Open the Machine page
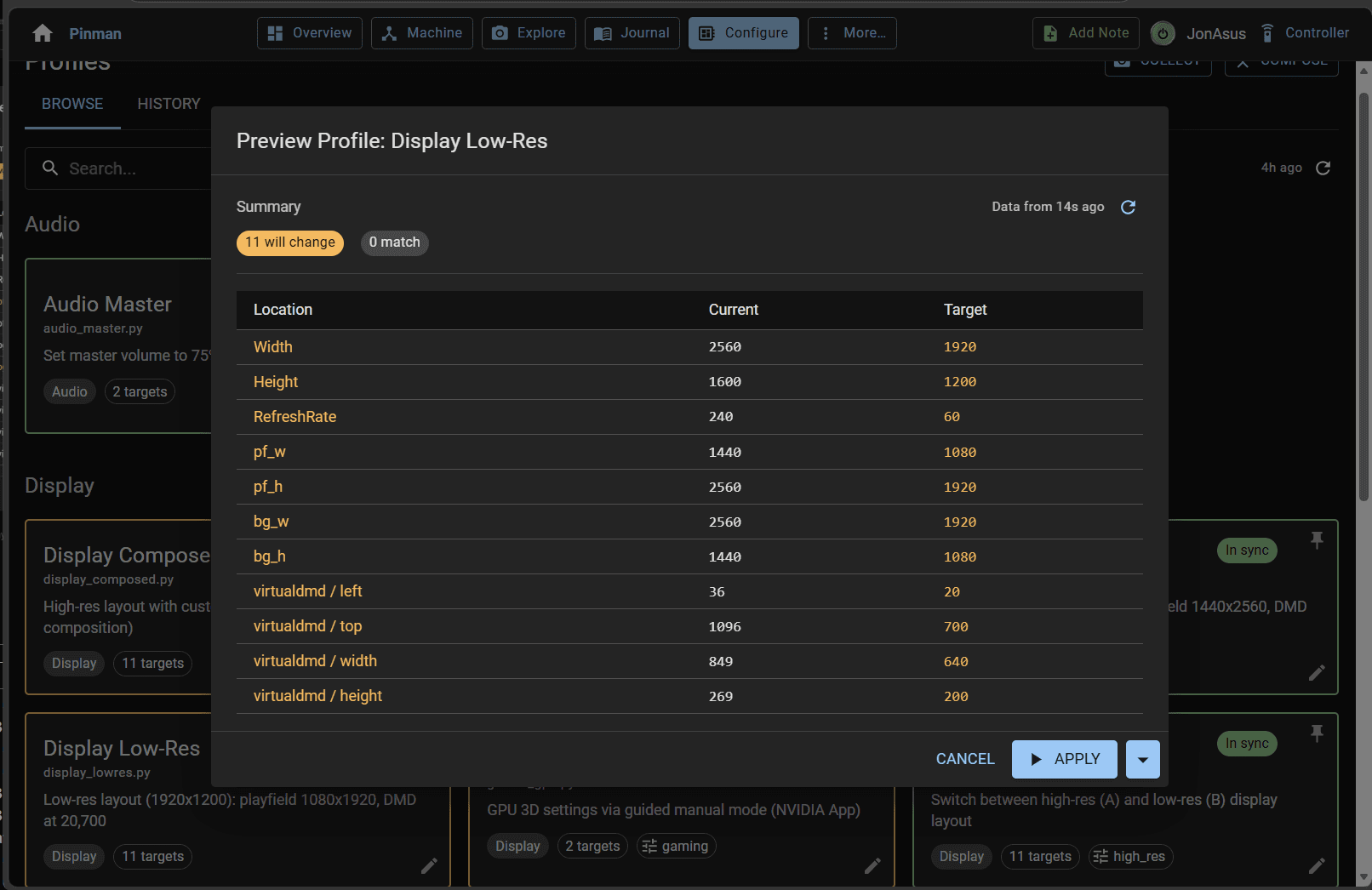This screenshot has height=890, width=1372. point(422,33)
